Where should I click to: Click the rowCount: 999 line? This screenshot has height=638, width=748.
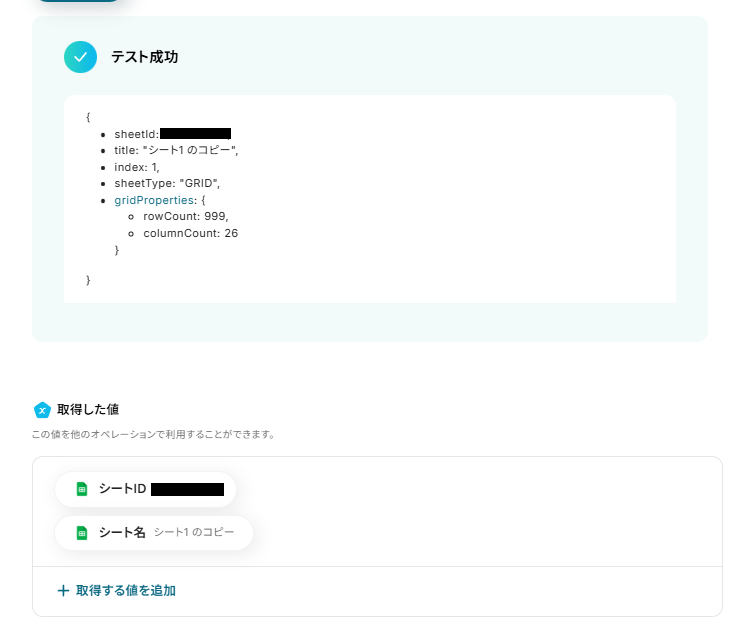[186, 216]
